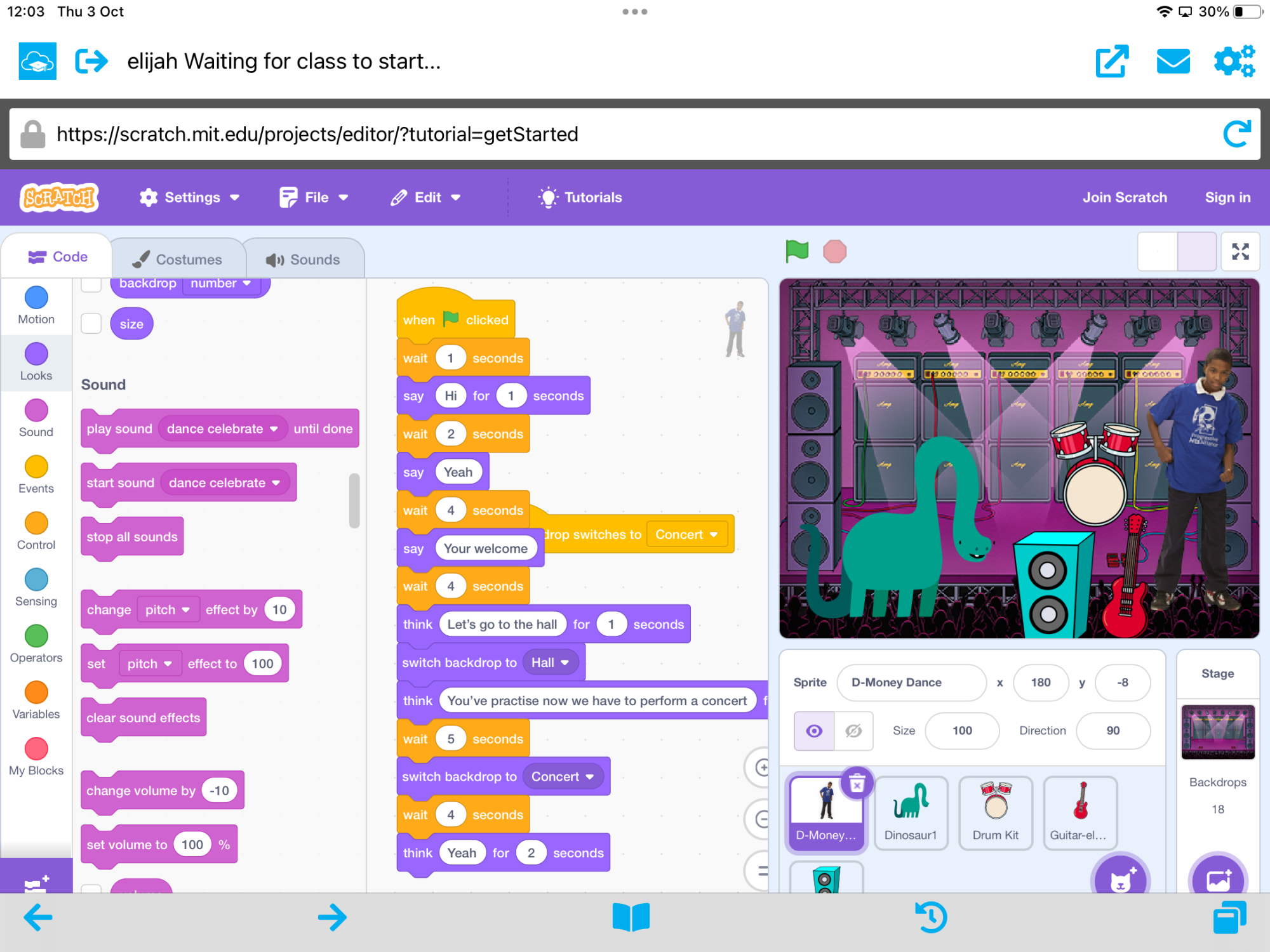1270x952 pixels.
Task: Select the Sound blocks category
Action: click(x=36, y=418)
